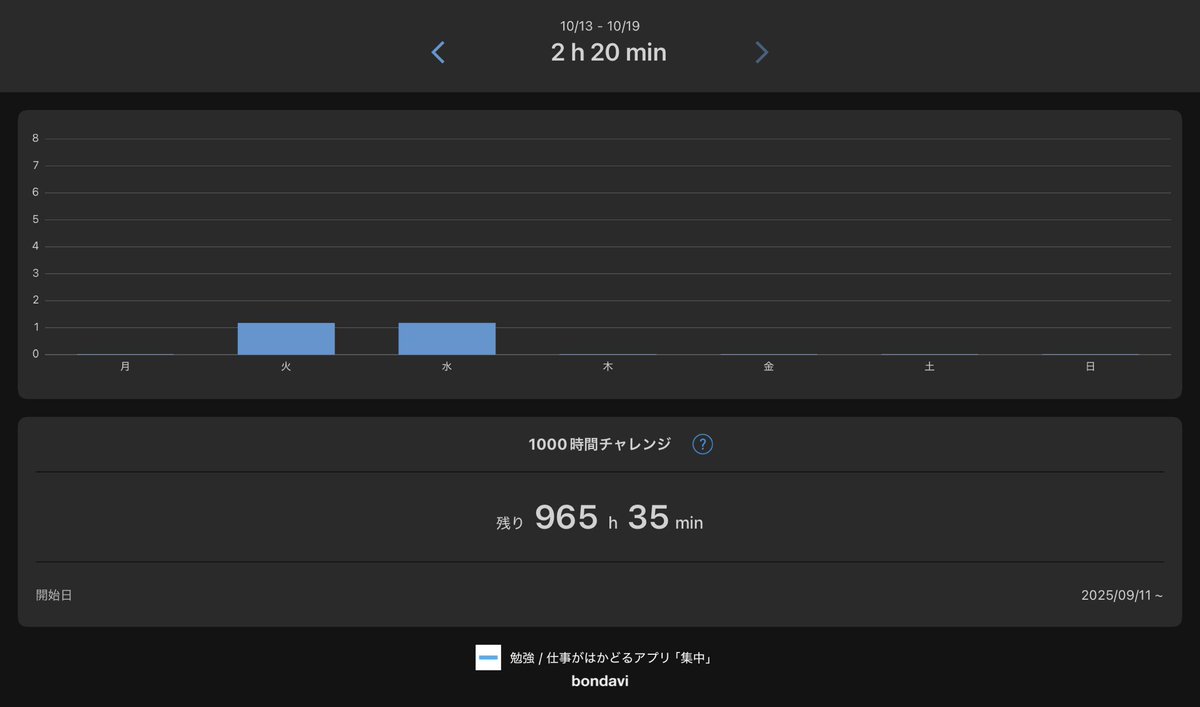Click the 水 axis label

pos(447,367)
